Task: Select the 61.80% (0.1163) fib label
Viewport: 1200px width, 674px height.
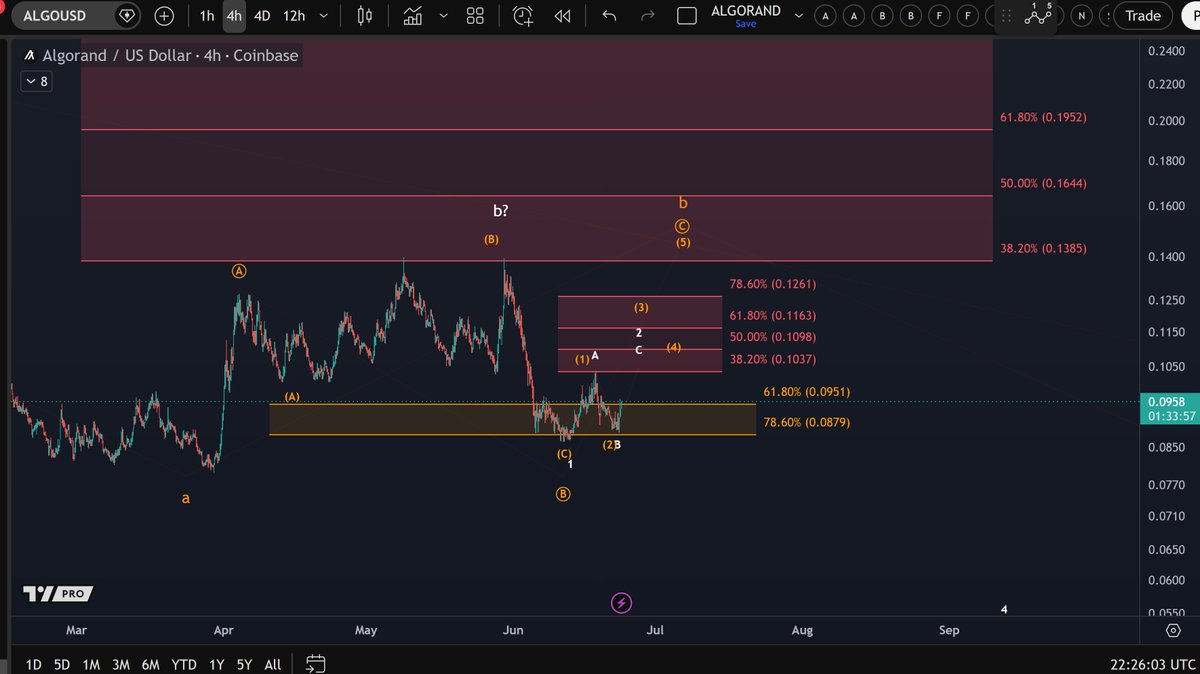Action: tap(773, 316)
